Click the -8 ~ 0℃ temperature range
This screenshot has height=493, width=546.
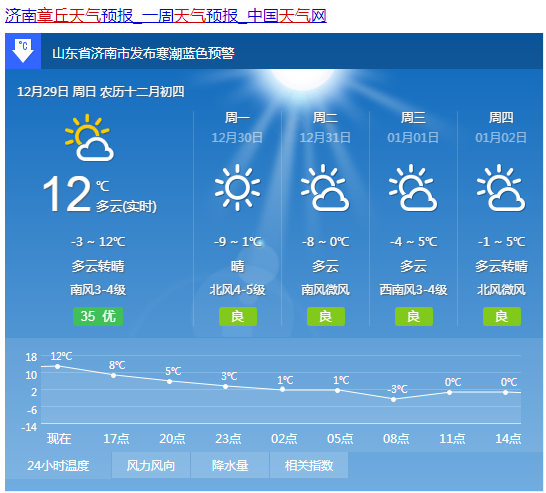coord(326,242)
